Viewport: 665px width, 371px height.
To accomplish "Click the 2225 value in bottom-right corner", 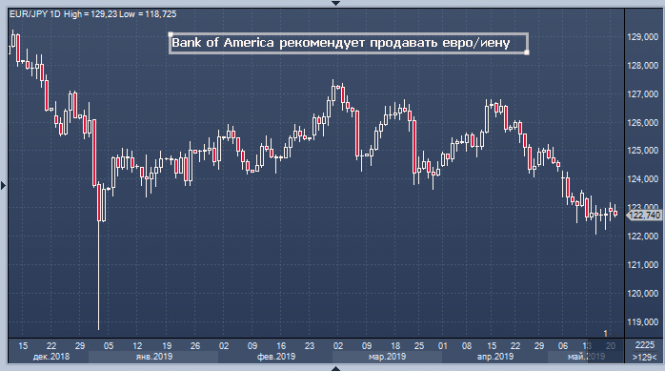I will (x=645, y=345).
